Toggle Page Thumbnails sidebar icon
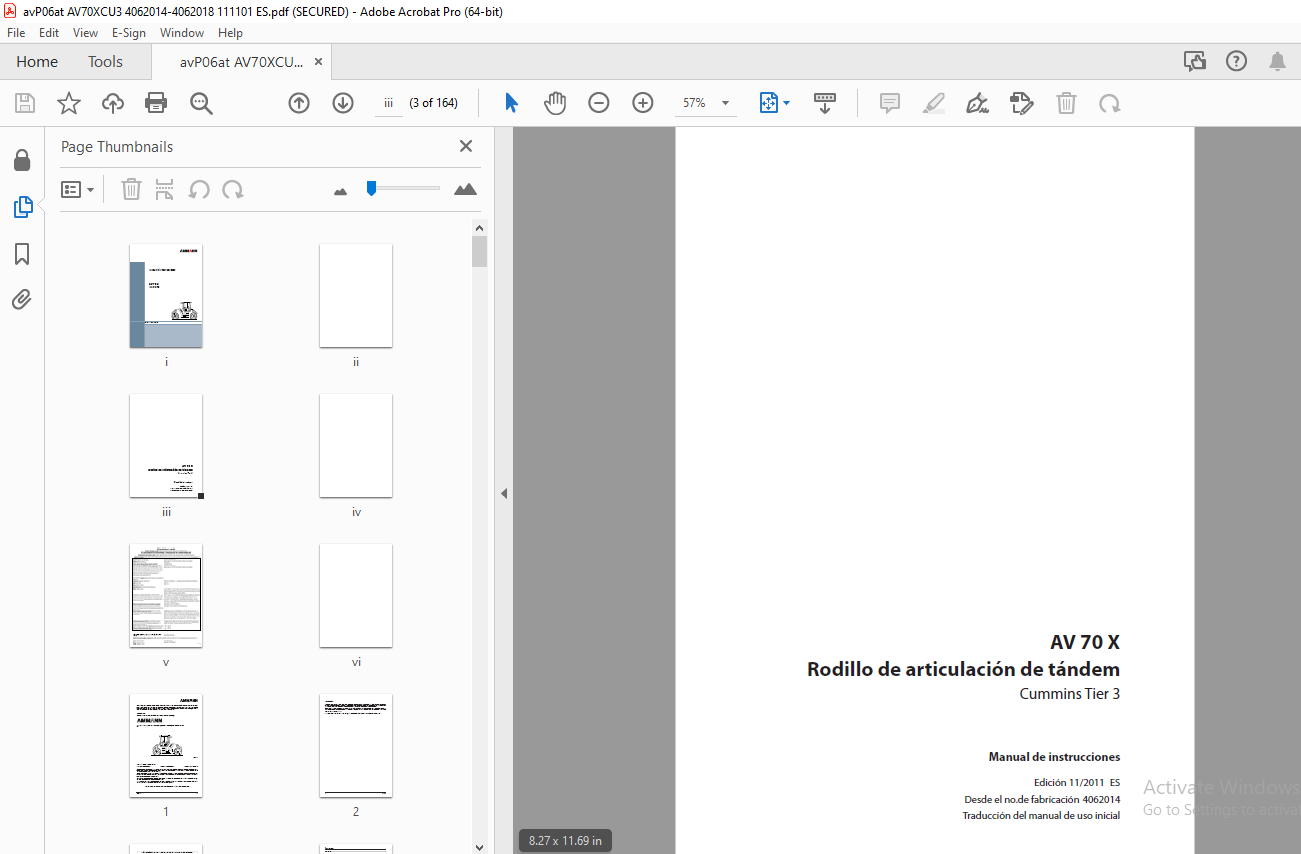 click(22, 207)
